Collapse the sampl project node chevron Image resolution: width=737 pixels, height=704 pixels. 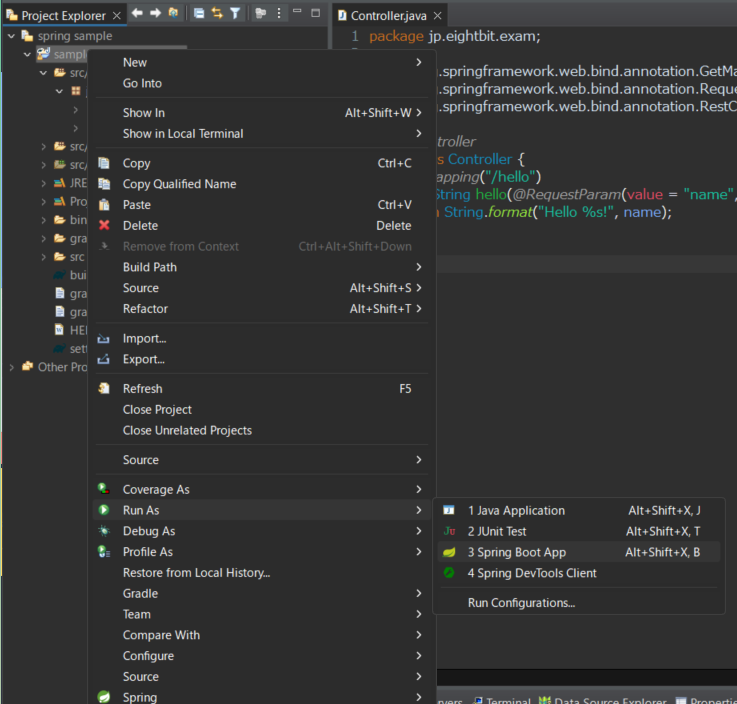(x=27, y=55)
